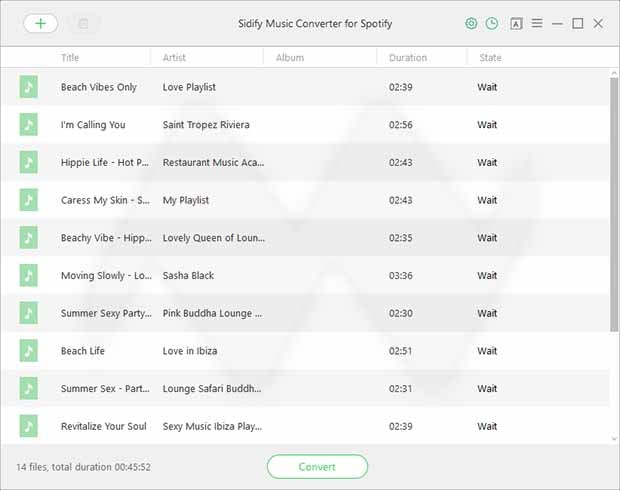Select the Hippie Life - Hot P... title
Image resolution: width=620 pixels, height=490 pixels.
[x=105, y=163]
